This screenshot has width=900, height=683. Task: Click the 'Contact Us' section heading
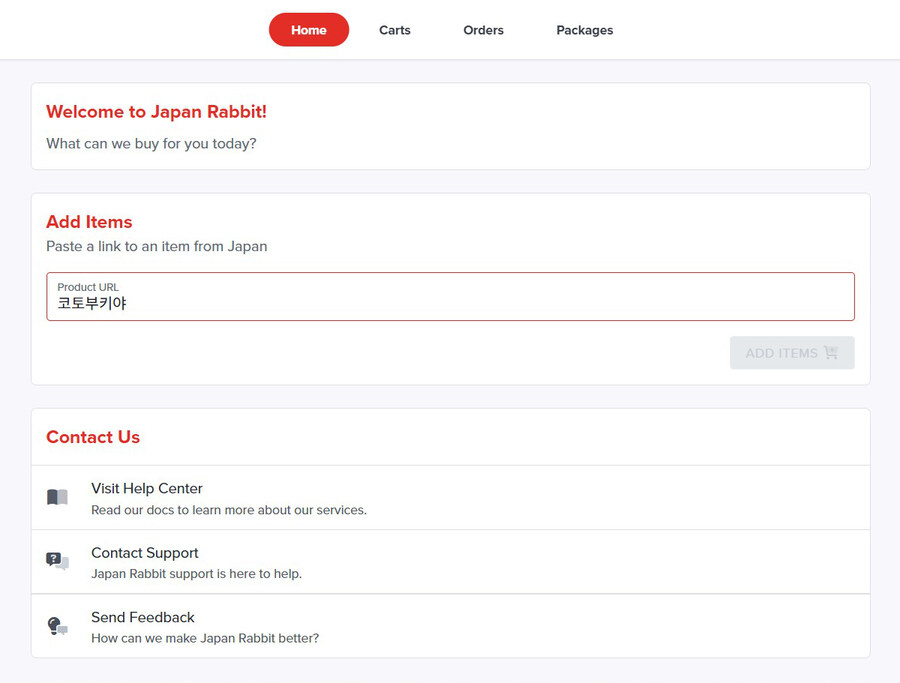coord(93,437)
